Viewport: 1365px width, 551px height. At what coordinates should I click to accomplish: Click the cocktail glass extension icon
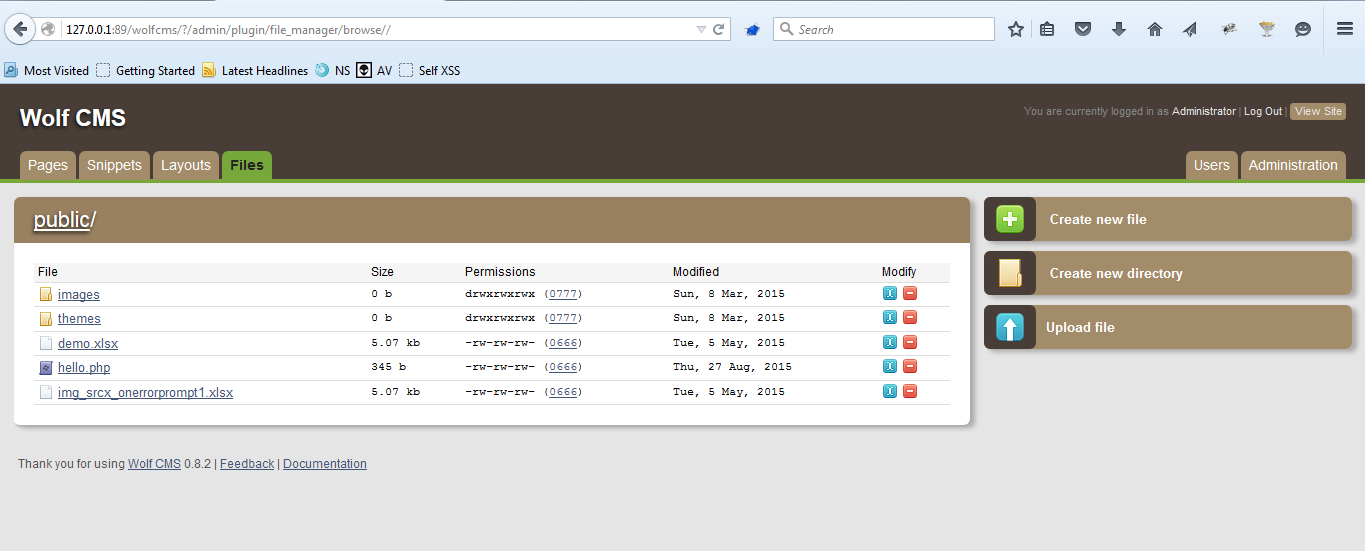pyautogui.click(x=1267, y=29)
